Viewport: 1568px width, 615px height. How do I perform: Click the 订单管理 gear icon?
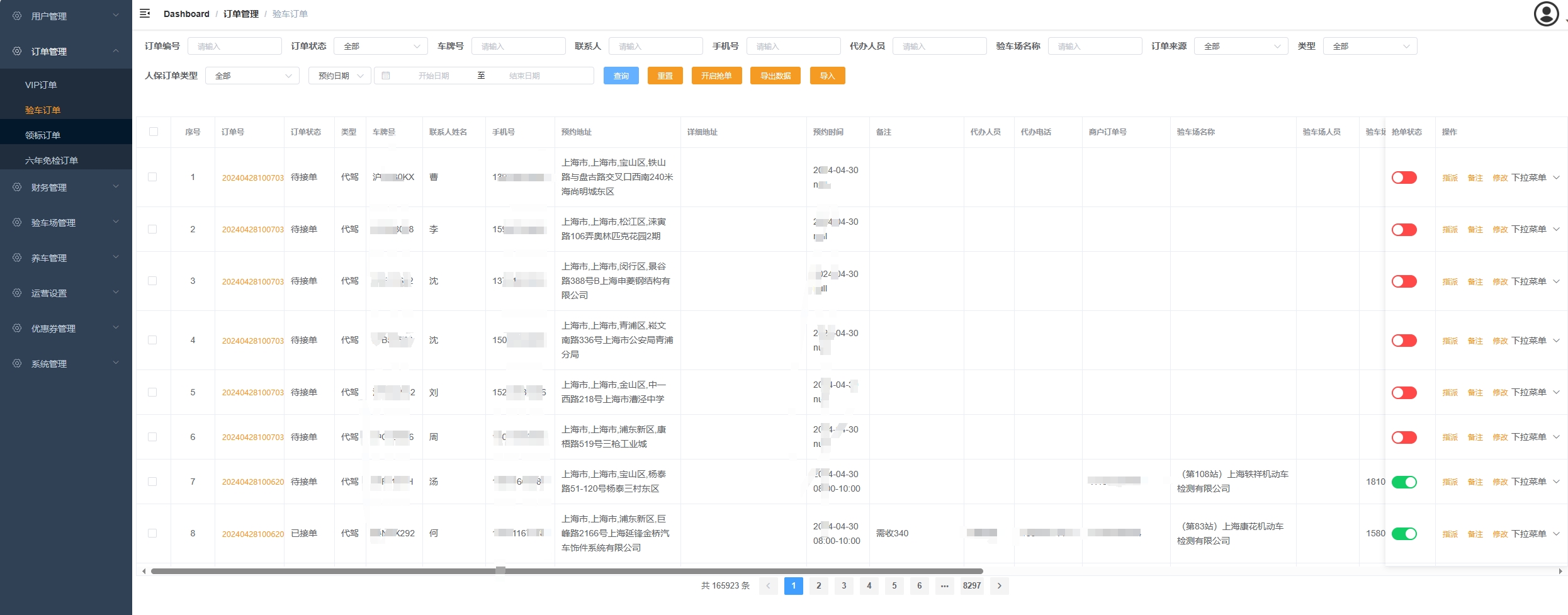point(17,51)
